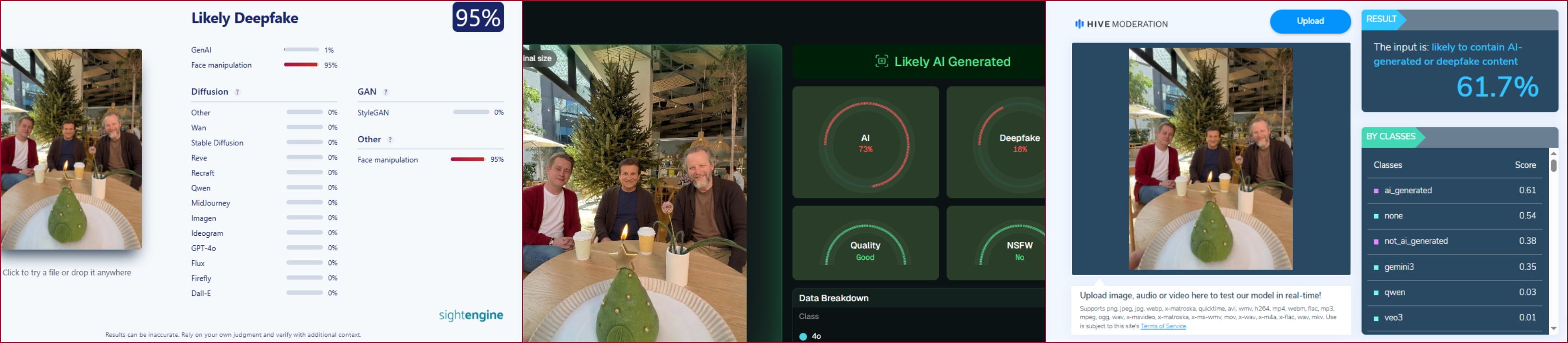Click the 4o teal dot in Data Breakdown
Viewport: 1568px width, 343px height.
point(803,336)
